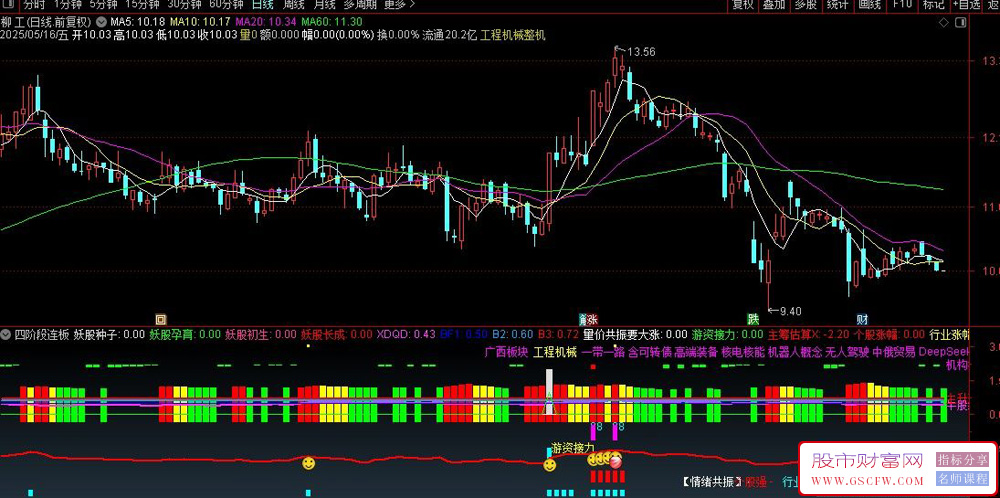Click the 量价共振要大涨 indicator value

tap(635, 333)
